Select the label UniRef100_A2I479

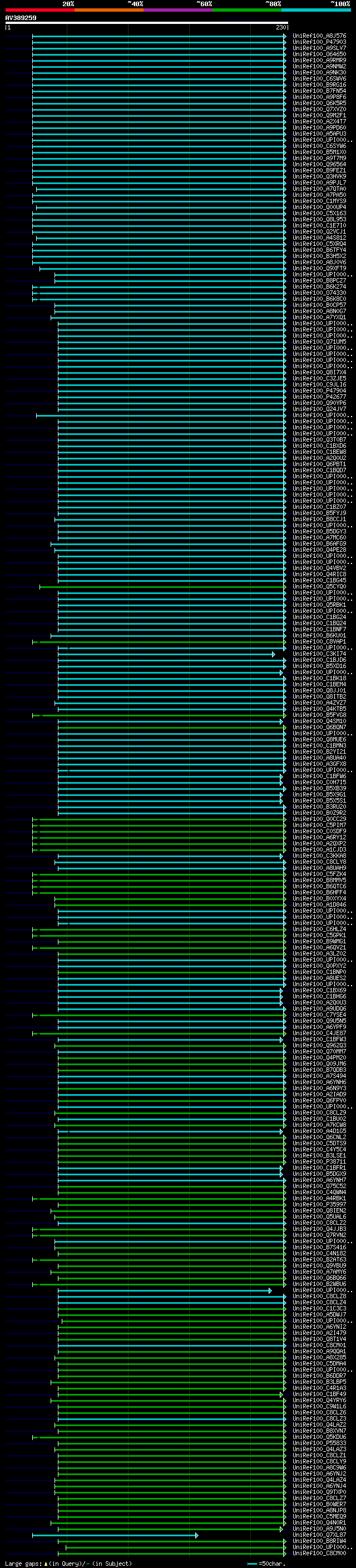[319, 1333]
